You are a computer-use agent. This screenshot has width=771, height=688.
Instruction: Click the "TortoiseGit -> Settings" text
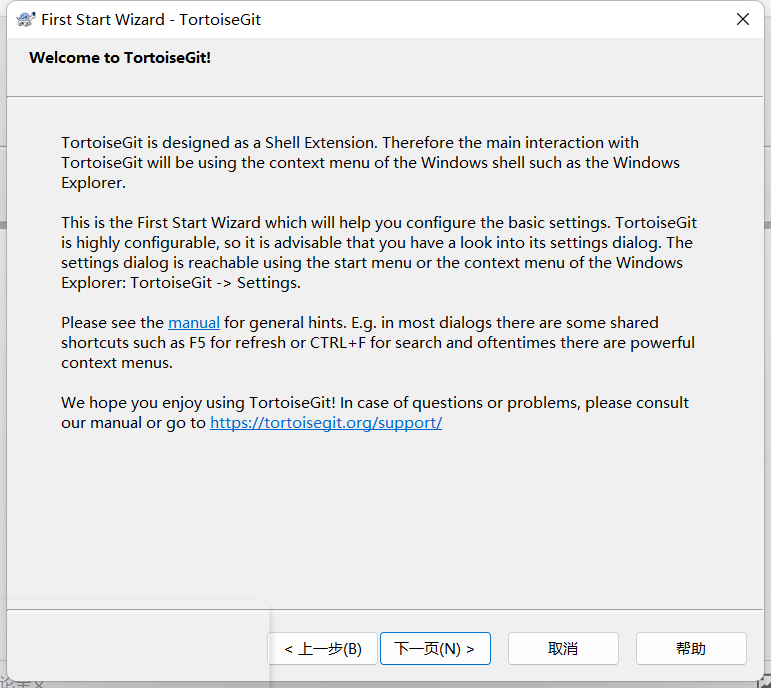click(x=215, y=283)
